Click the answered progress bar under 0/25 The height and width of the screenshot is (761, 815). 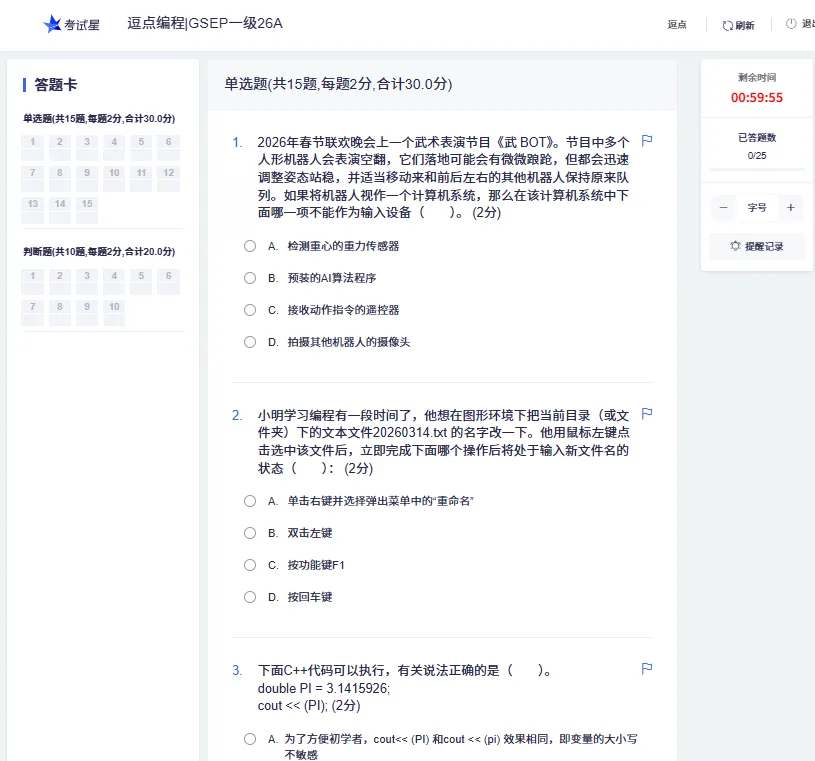tap(757, 169)
